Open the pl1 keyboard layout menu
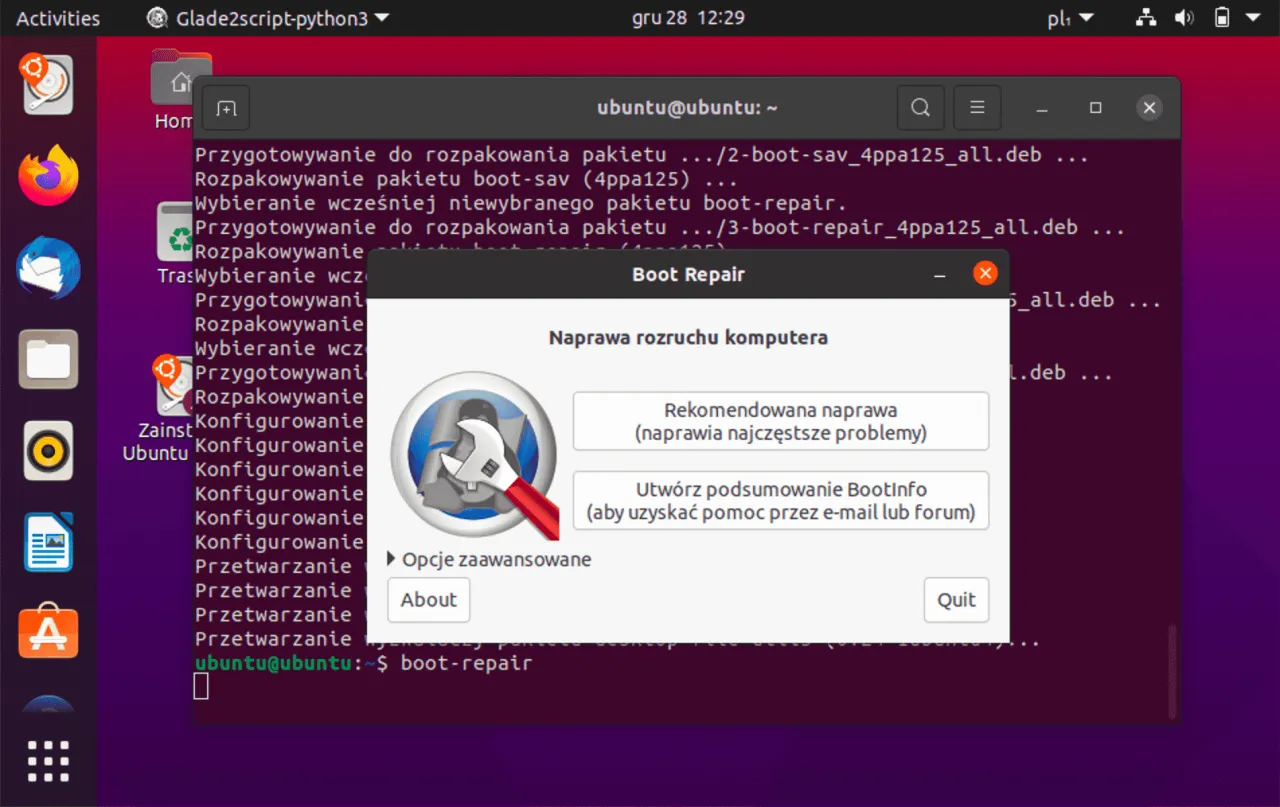 [x=1069, y=17]
